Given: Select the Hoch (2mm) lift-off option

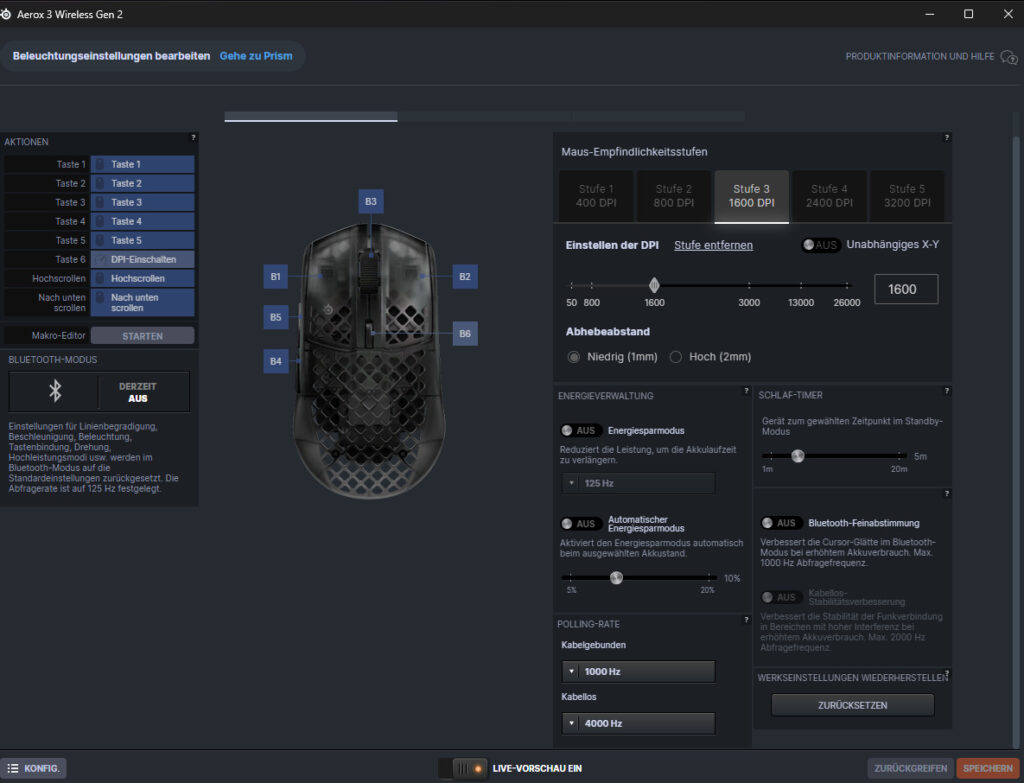Looking at the screenshot, I should click(x=676, y=357).
